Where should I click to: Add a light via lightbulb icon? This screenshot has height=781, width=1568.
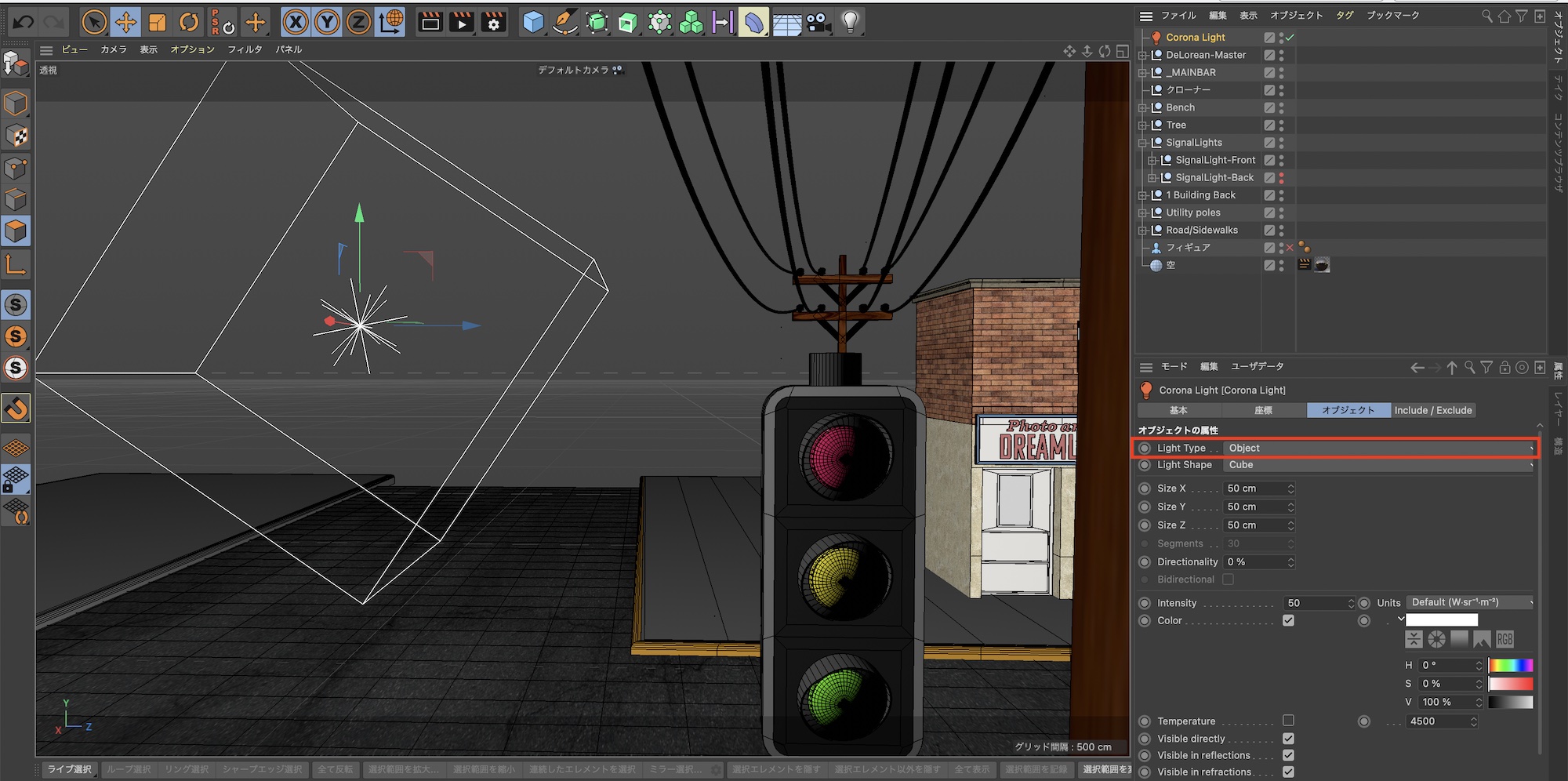click(x=850, y=22)
